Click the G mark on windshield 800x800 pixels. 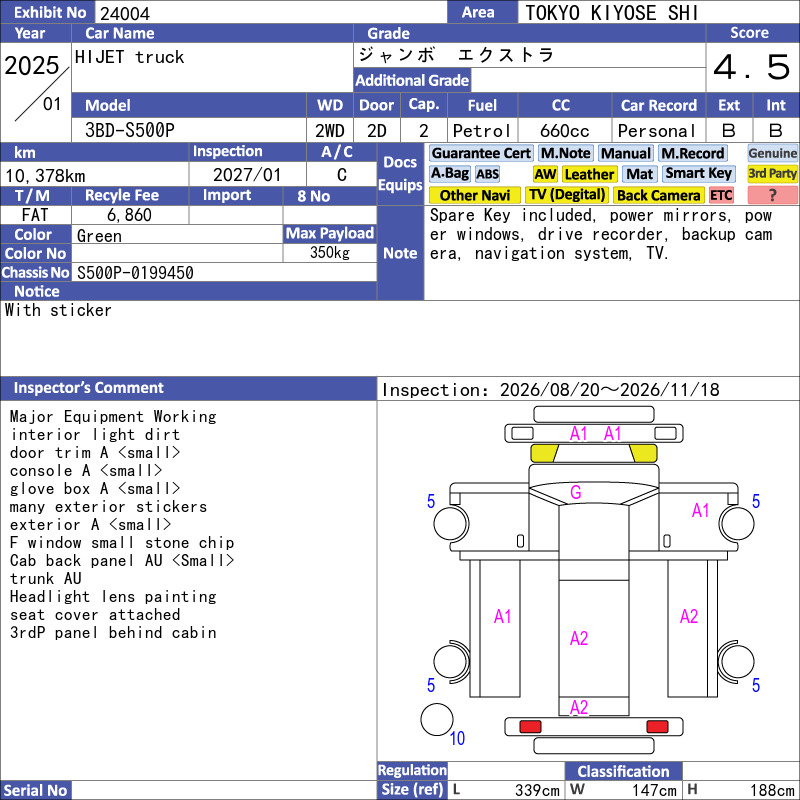coord(576,492)
